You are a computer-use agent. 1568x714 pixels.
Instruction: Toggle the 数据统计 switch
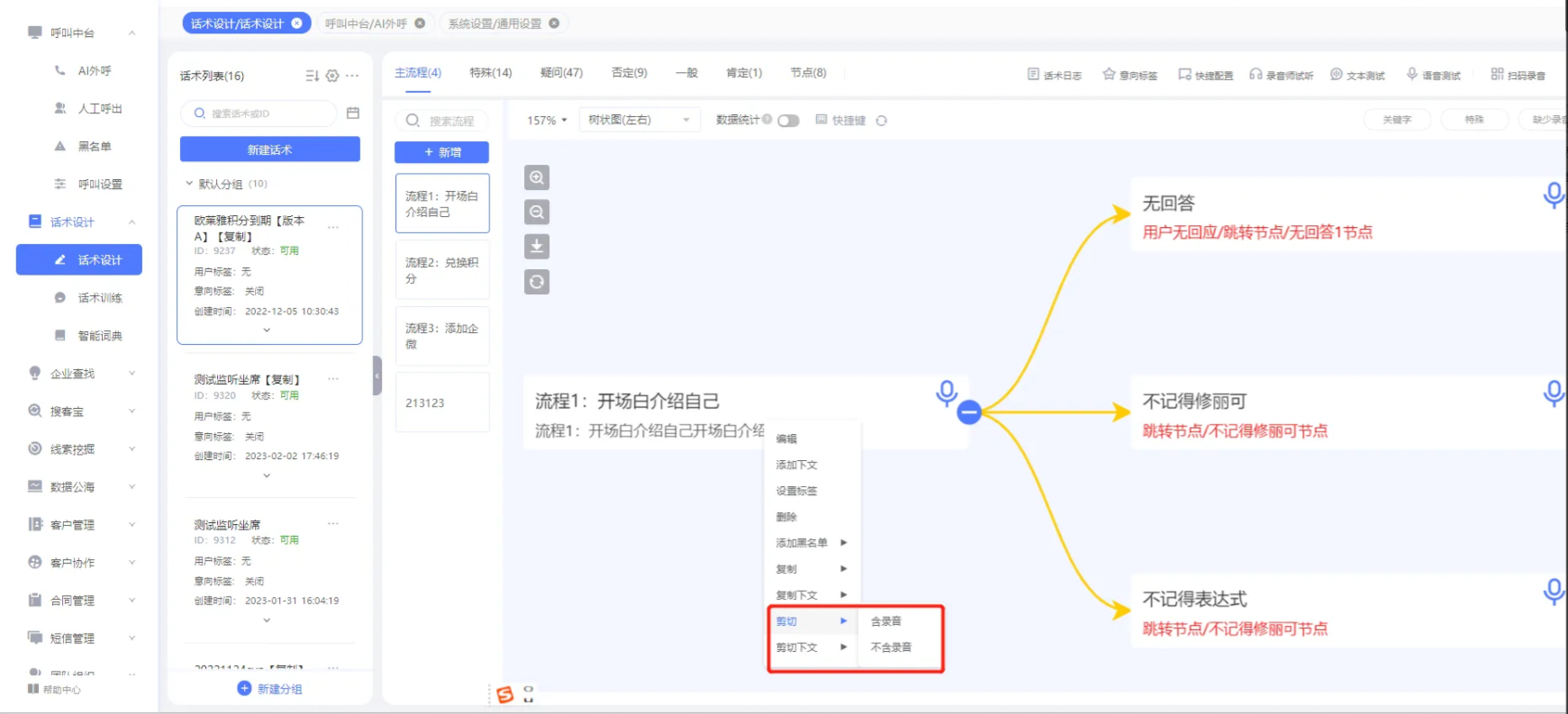click(x=788, y=121)
